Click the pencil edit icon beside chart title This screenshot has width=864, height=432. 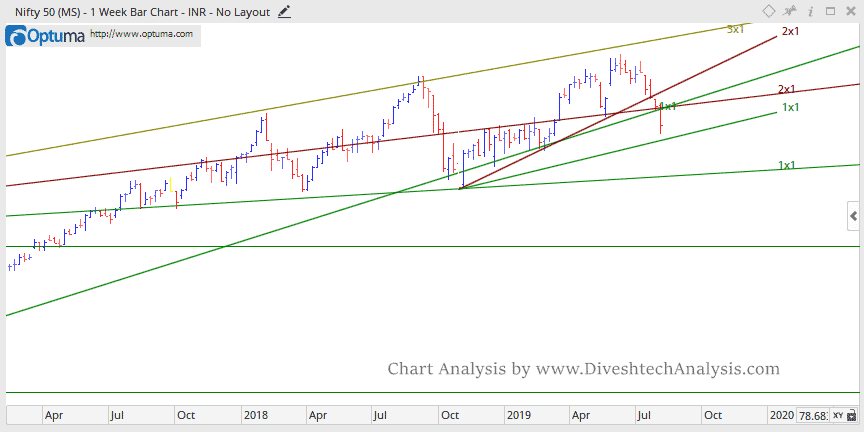tap(285, 12)
